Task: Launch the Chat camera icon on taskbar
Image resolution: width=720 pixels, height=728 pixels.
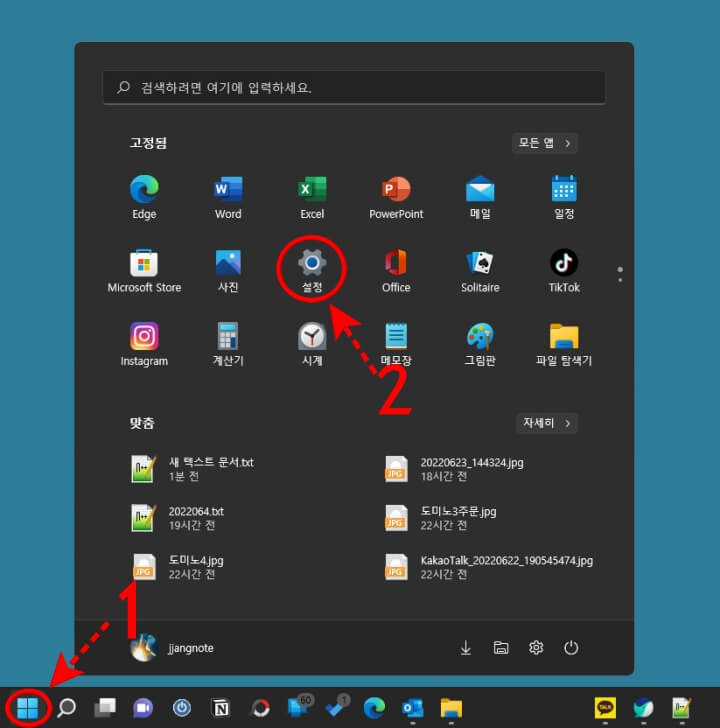Action: (x=143, y=708)
